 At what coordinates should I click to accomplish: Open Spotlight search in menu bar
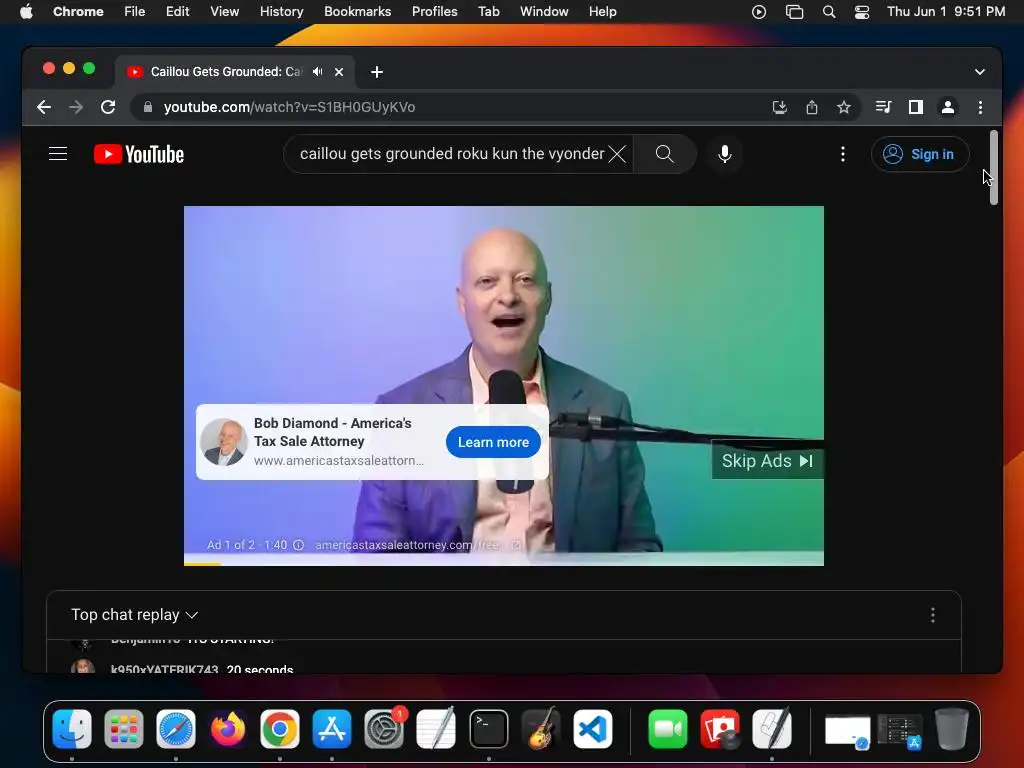point(829,12)
